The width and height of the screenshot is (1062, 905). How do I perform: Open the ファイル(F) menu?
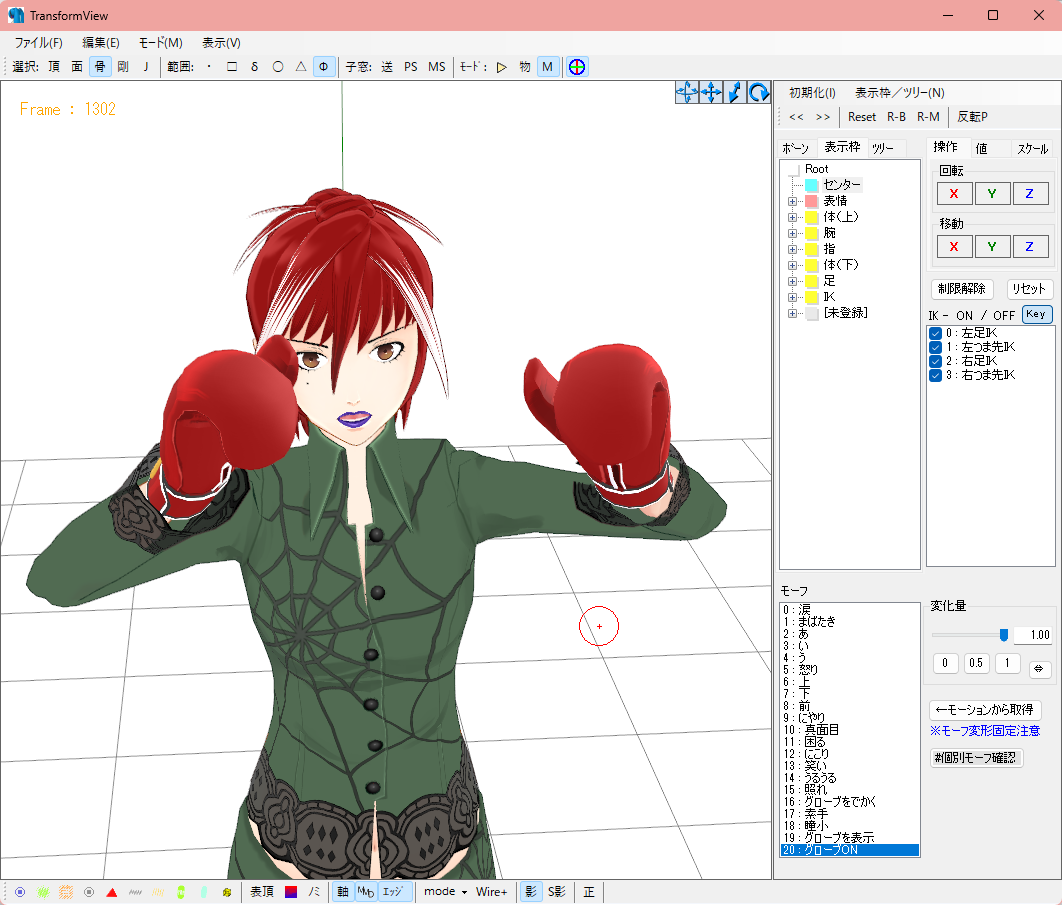pos(38,43)
